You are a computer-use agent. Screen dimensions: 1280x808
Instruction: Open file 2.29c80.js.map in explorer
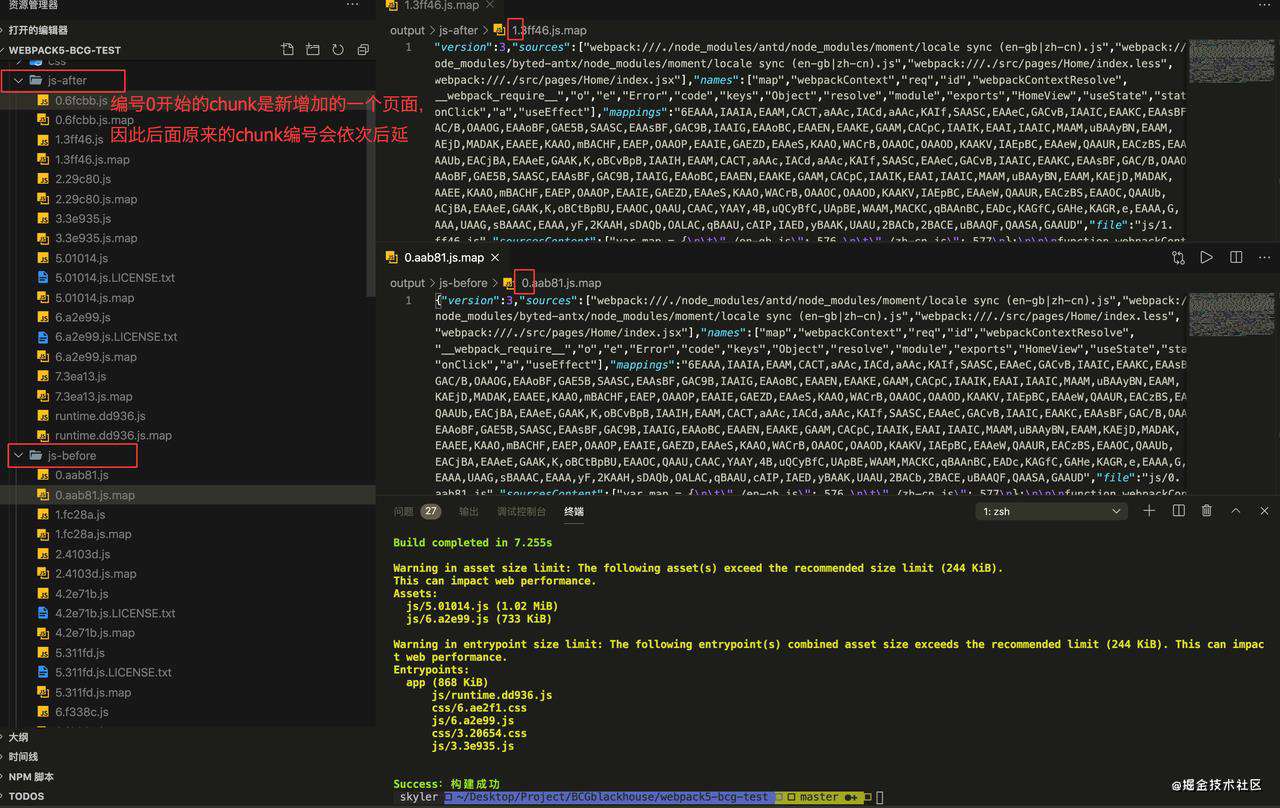(x=96, y=199)
